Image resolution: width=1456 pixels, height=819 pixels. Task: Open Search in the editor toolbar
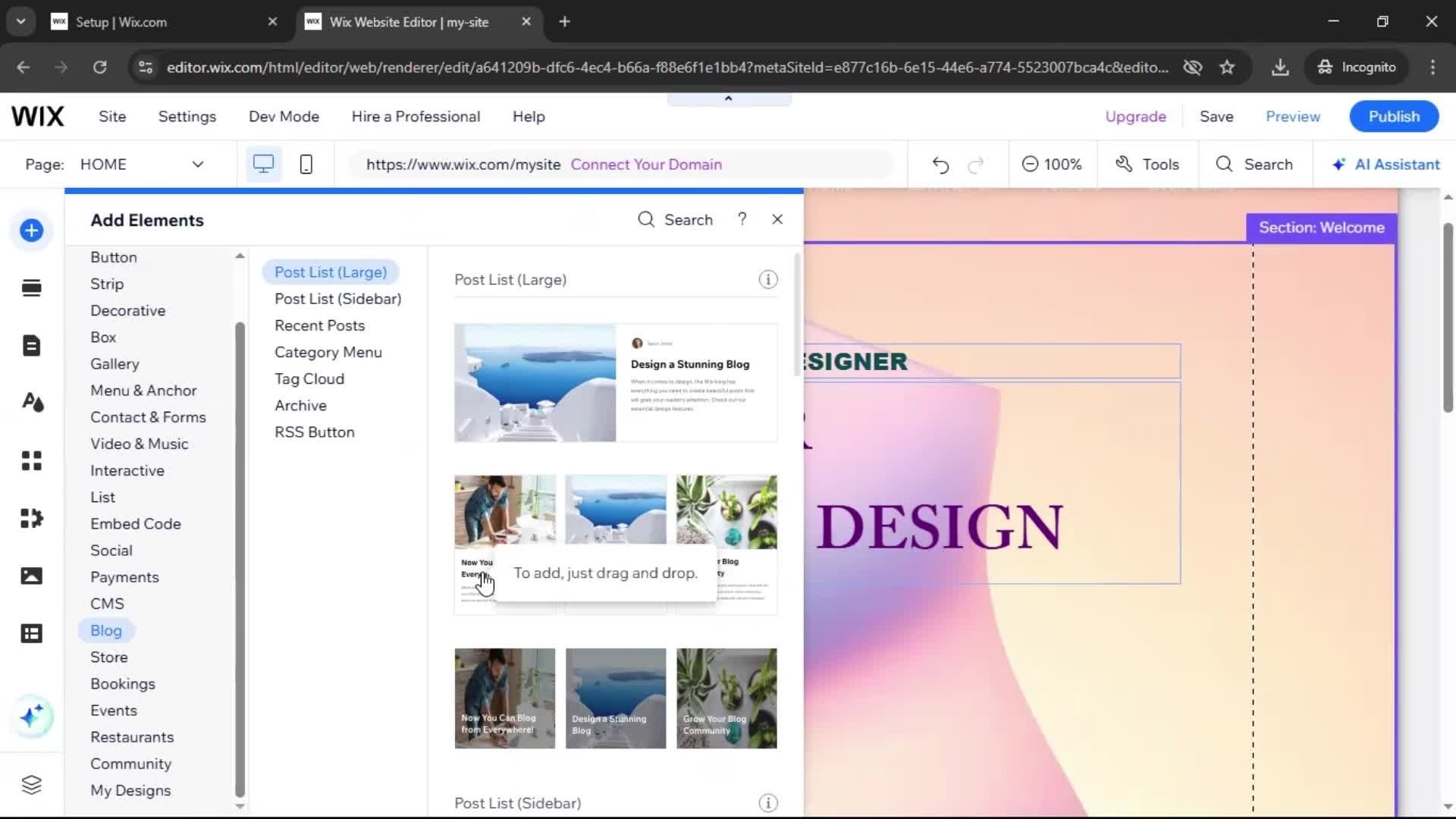[x=1254, y=165]
